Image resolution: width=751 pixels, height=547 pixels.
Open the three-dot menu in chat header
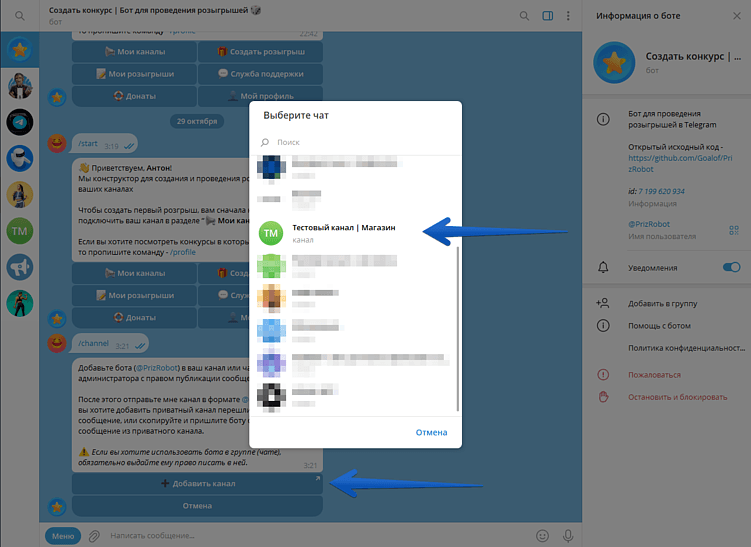pos(568,16)
